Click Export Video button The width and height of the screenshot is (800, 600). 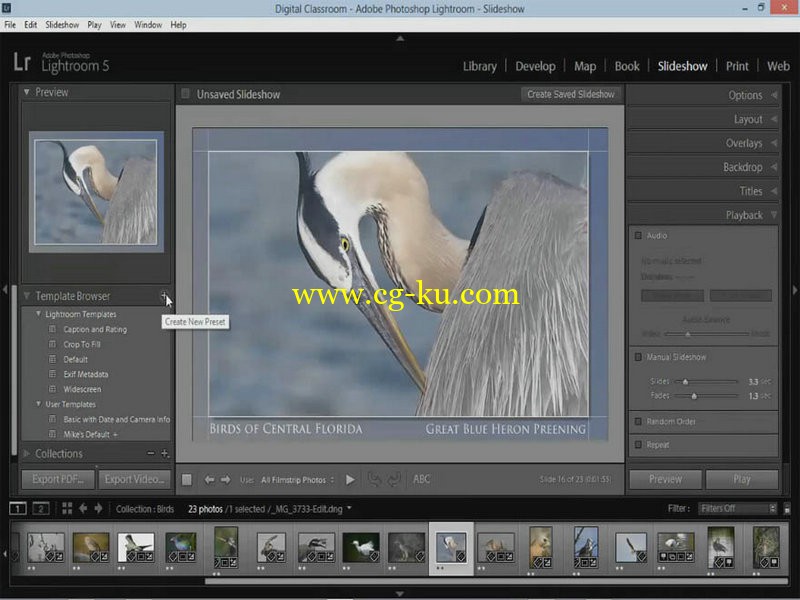[x=134, y=480]
